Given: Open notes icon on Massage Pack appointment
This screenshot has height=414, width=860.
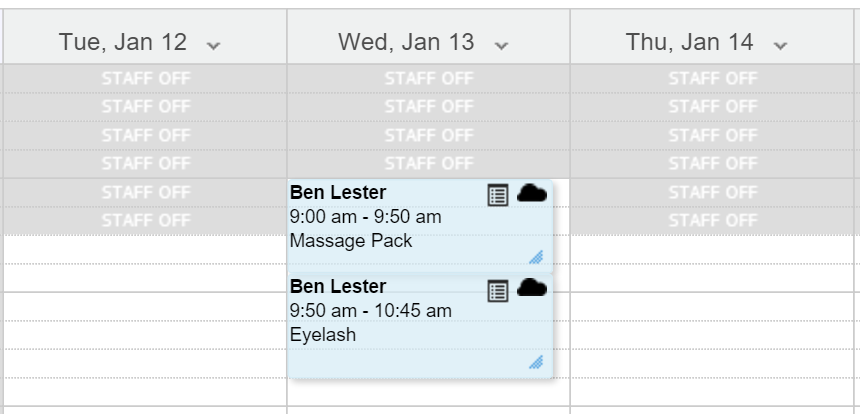Looking at the screenshot, I should 497,195.
